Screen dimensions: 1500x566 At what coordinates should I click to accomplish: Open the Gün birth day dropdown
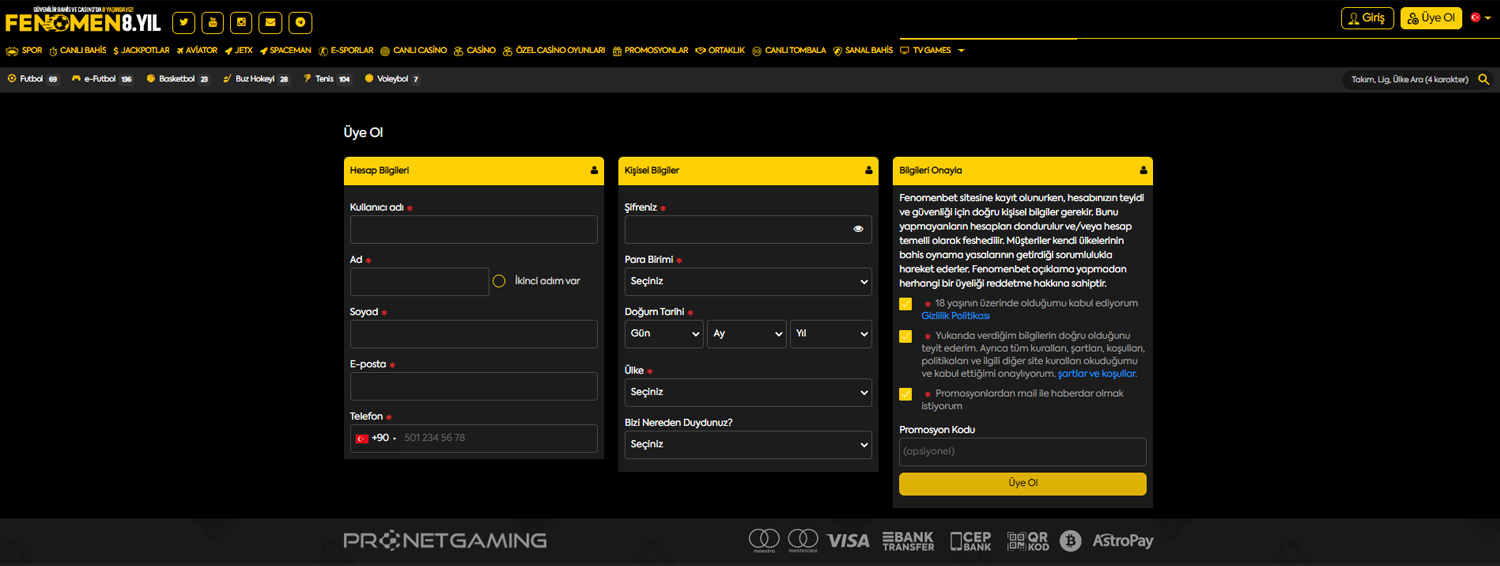664,334
